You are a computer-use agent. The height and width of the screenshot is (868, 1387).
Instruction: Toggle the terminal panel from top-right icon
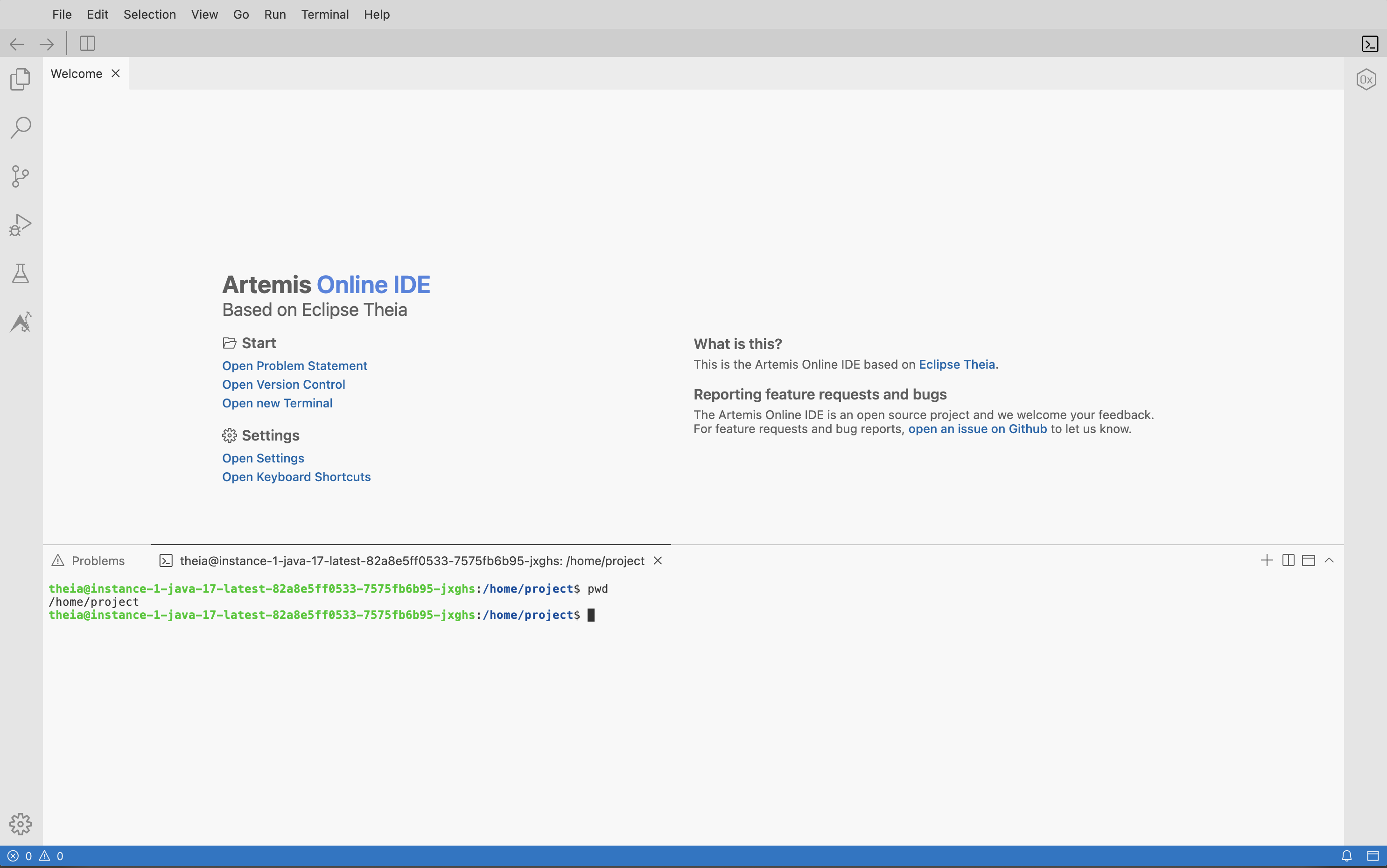(1370, 43)
